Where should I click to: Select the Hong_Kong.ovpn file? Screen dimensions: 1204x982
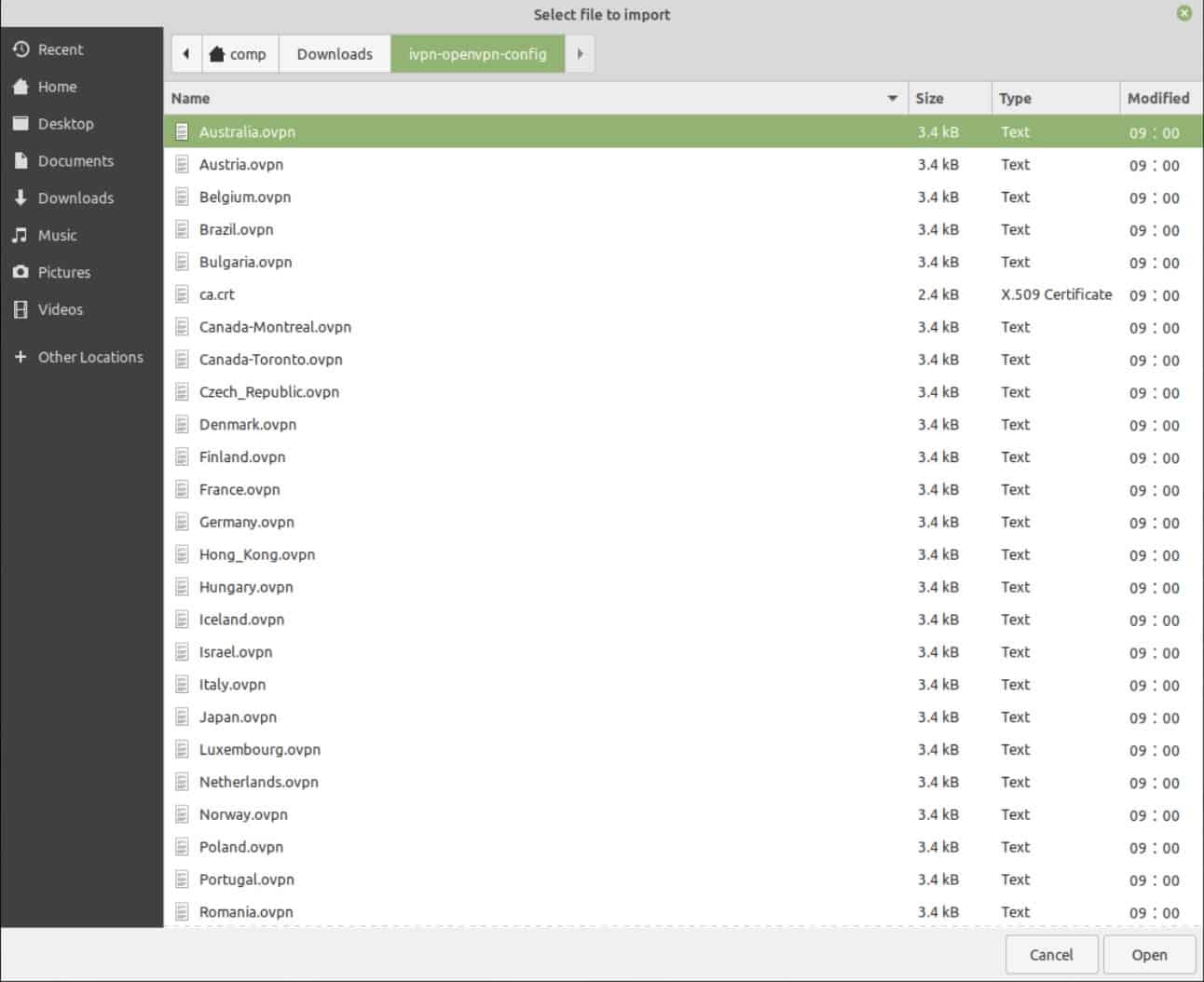[x=683, y=555]
